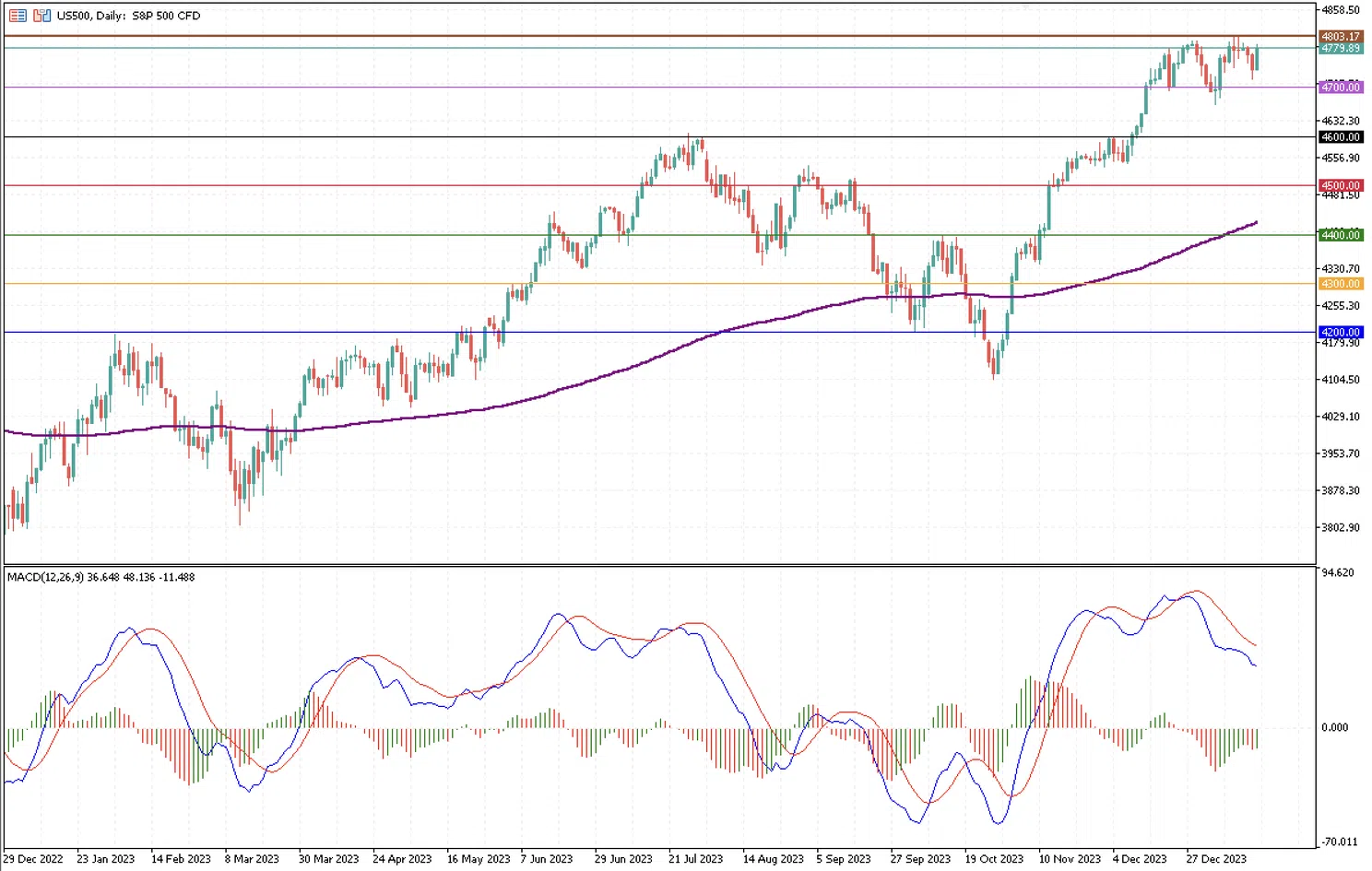
Task: Select the red 4500.00 level label
Action: pyautogui.click(x=1340, y=185)
